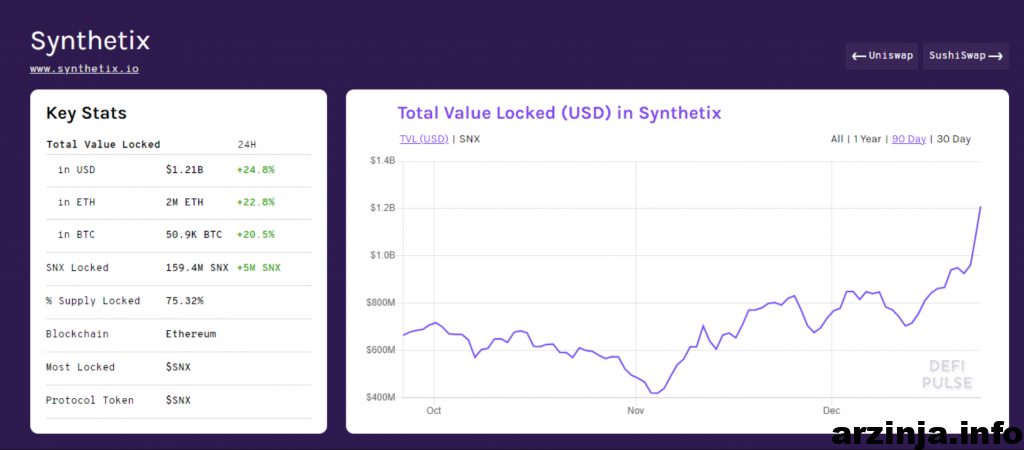The height and width of the screenshot is (450, 1024).
Task: Open the www.synthetix.io link
Action: point(84,68)
